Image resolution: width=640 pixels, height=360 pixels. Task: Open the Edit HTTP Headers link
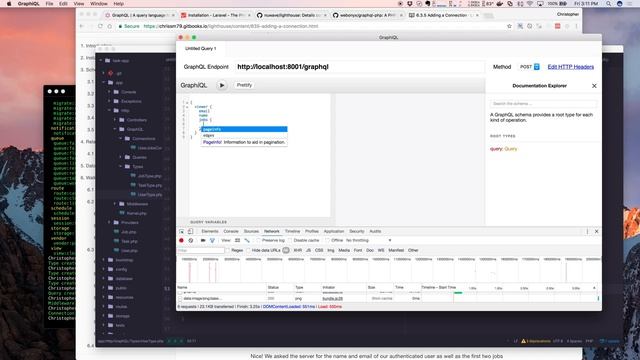coord(571,67)
